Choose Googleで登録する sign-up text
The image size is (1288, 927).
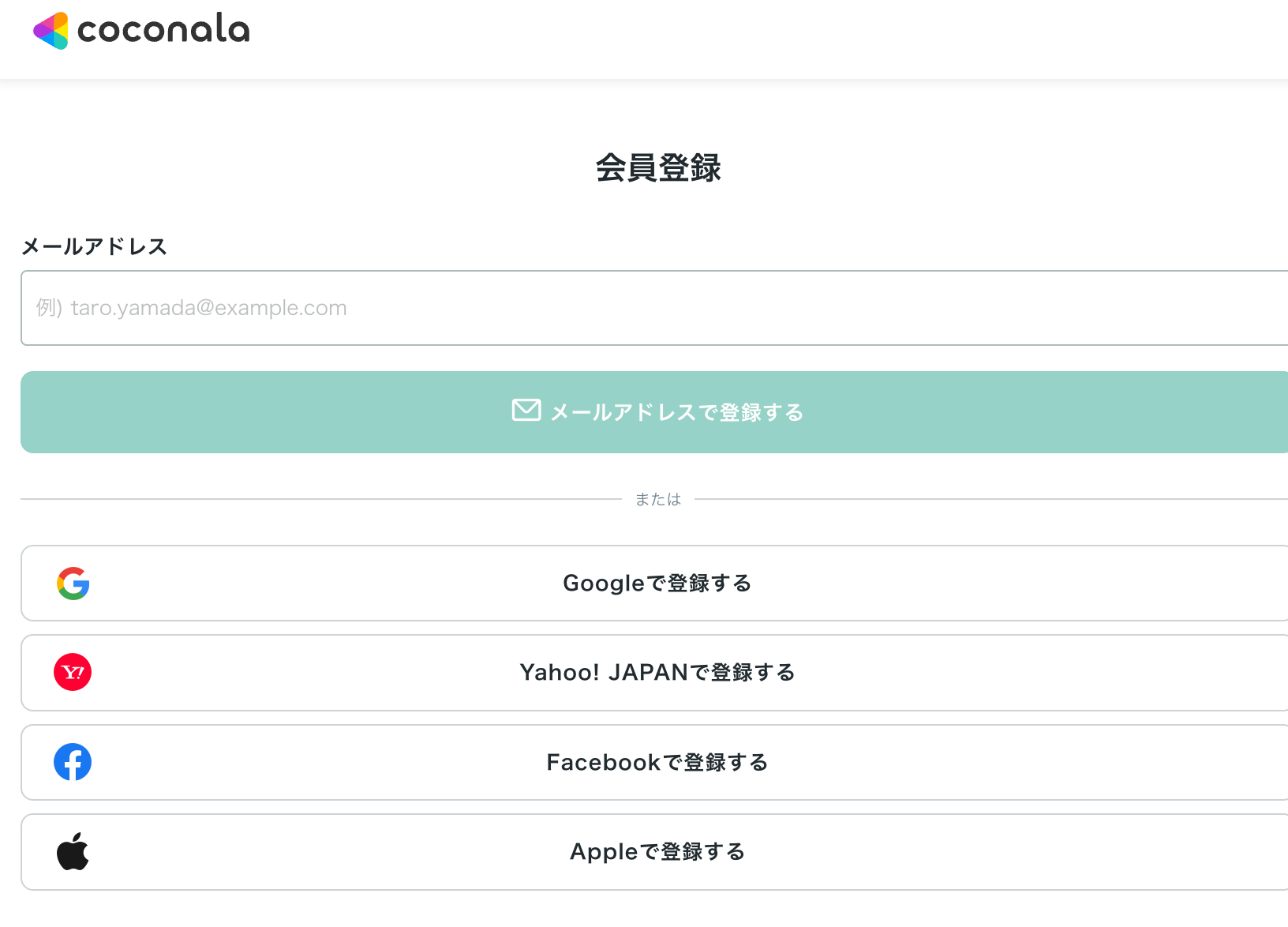pos(657,584)
